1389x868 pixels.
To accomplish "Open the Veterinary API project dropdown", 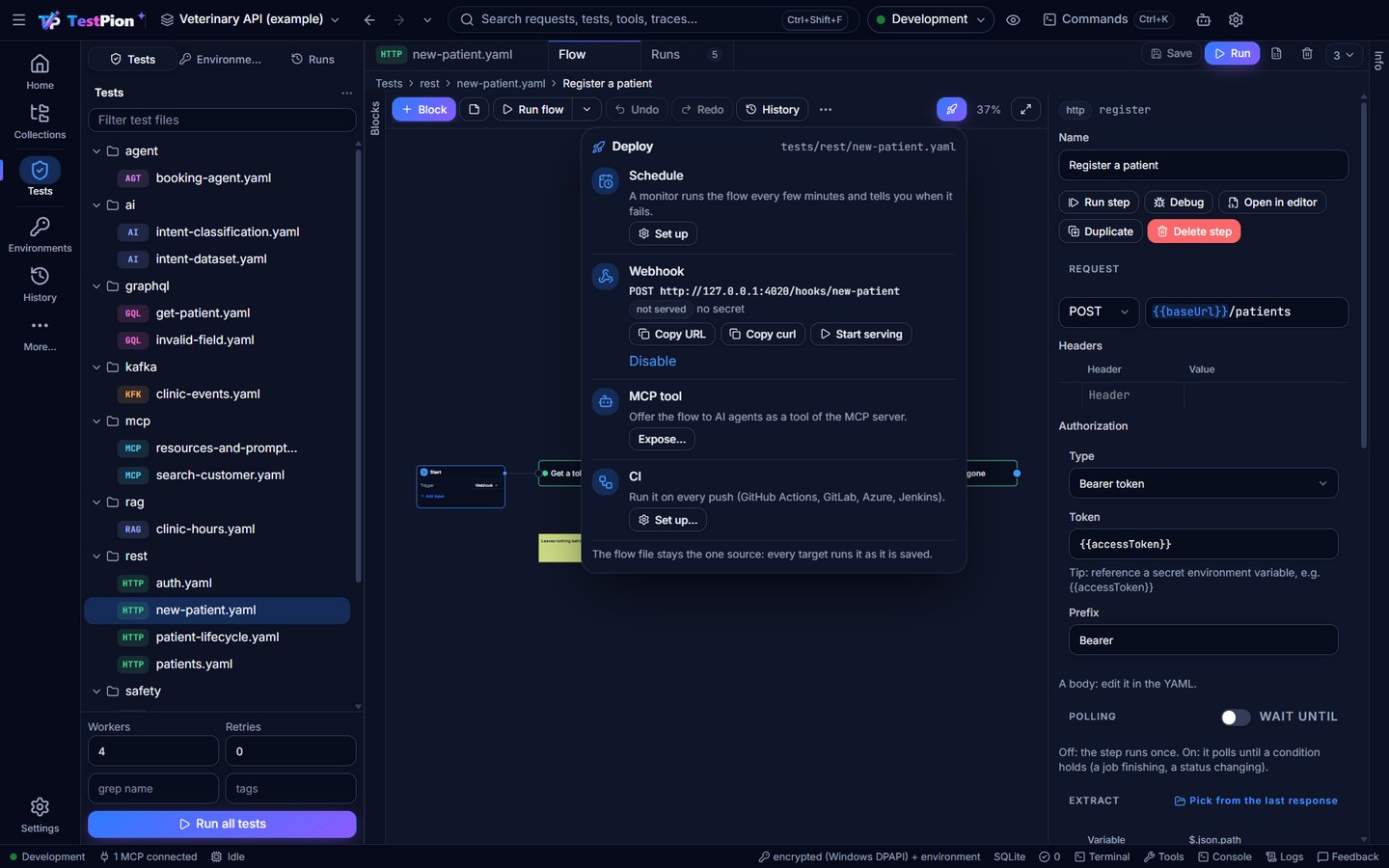I will click(x=250, y=19).
